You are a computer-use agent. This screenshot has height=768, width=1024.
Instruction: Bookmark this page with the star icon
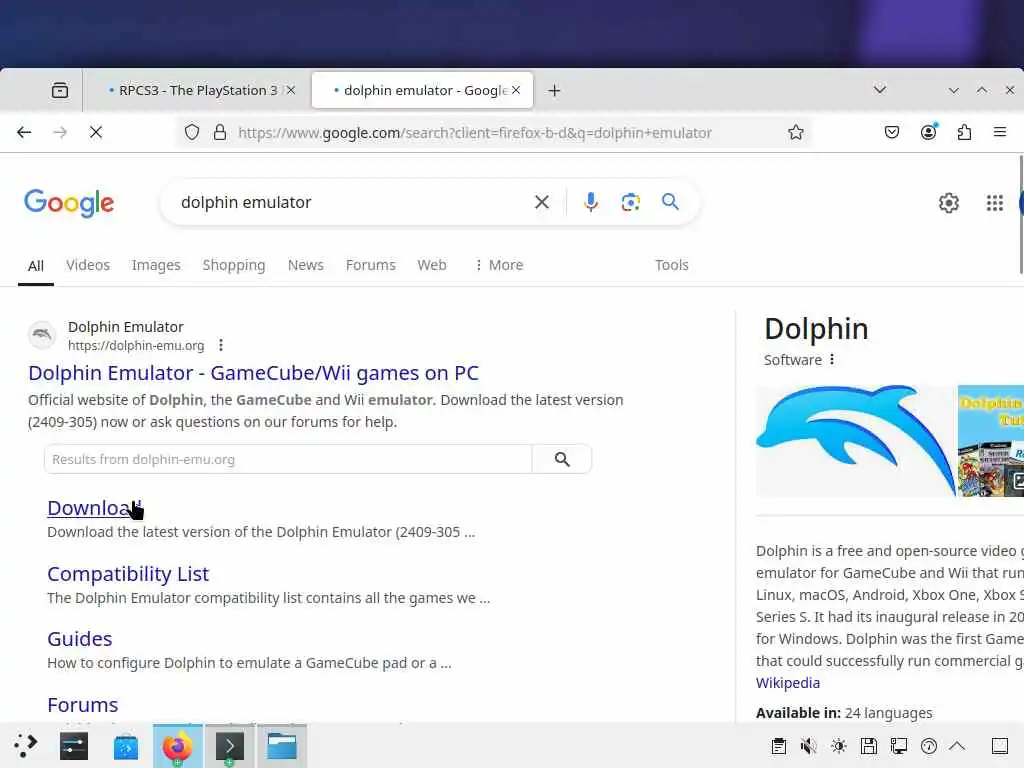coord(795,133)
